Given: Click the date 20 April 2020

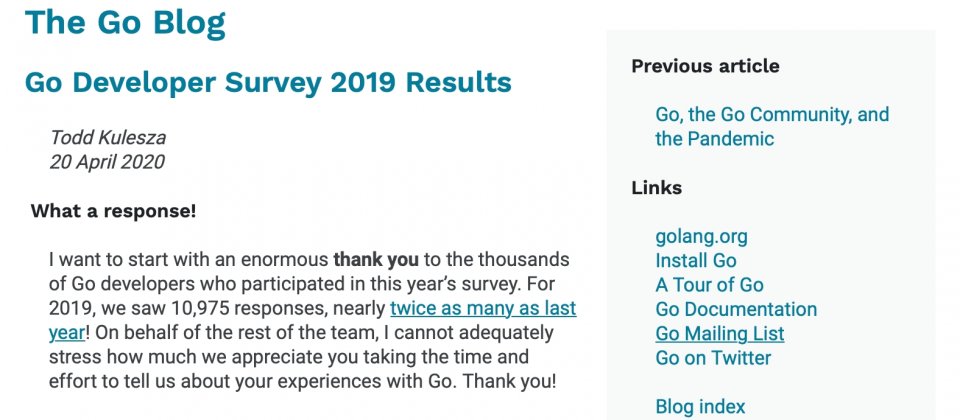Looking at the screenshot, I should coord(107,162).
